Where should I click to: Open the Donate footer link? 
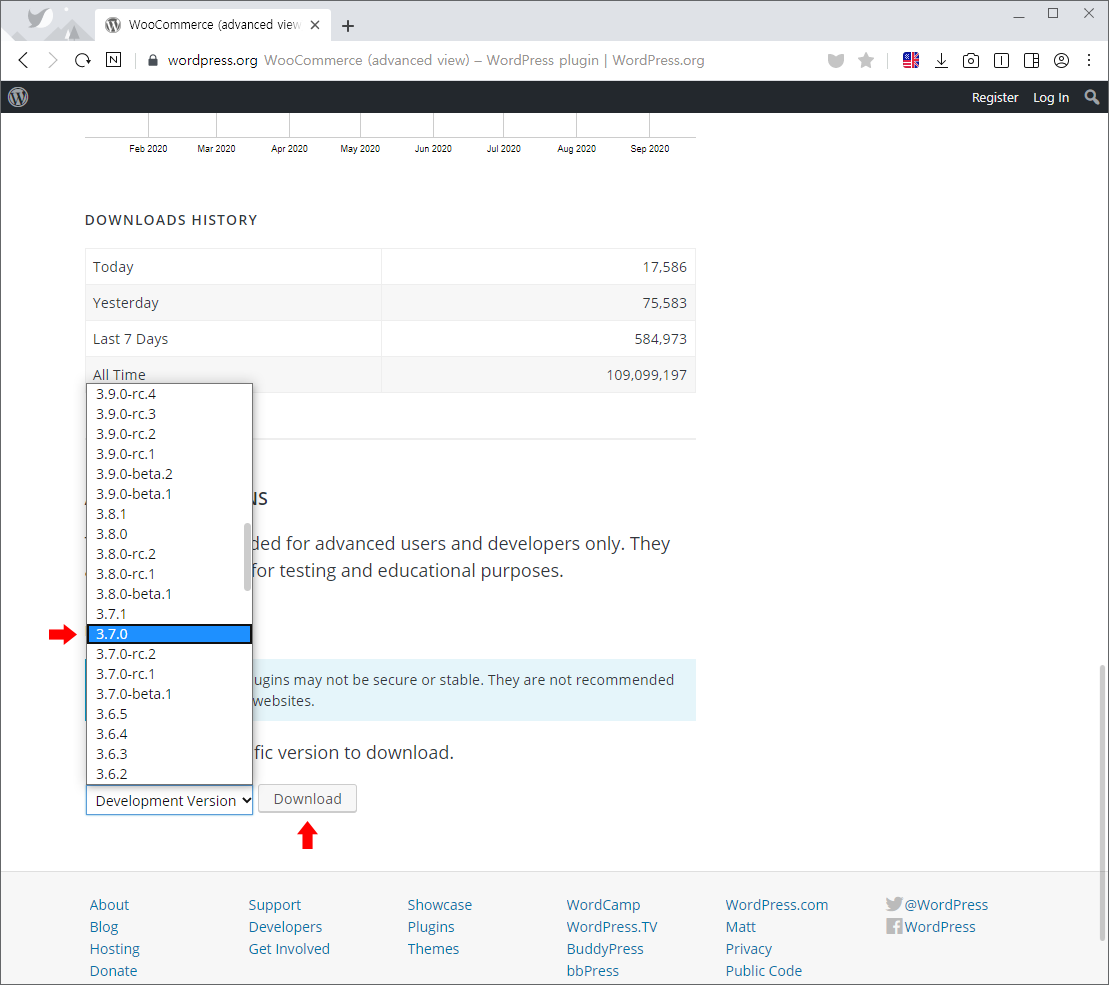click(x=113, y=971)
